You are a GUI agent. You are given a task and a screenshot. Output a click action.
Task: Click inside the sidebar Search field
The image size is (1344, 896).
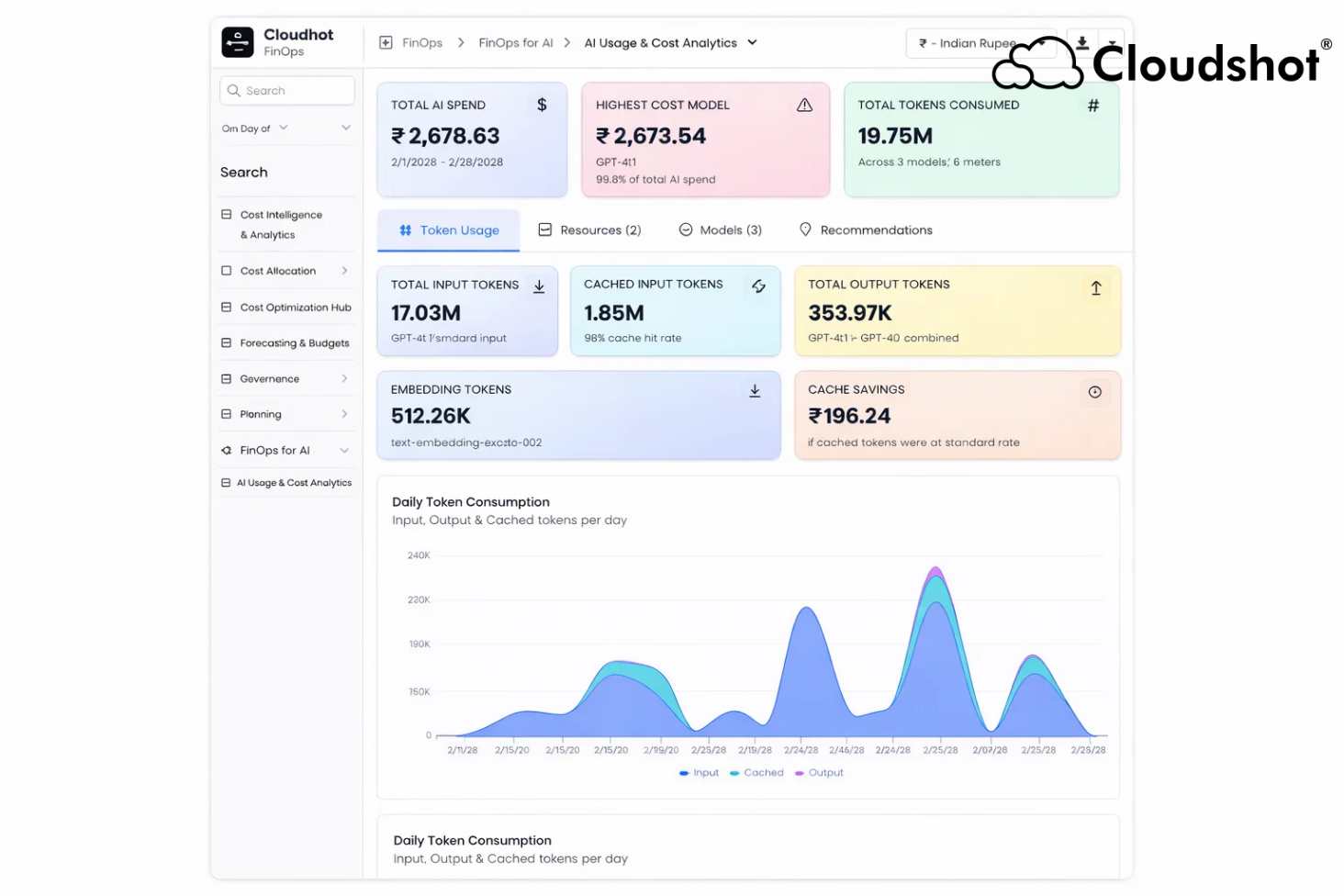click(x=286, y=90)
